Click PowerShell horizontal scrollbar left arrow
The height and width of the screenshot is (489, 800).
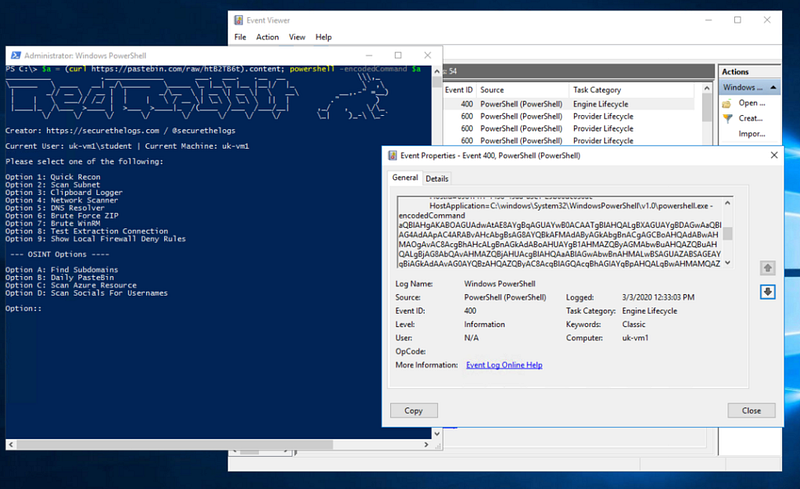pyautogui.click(x=11, y=445)
